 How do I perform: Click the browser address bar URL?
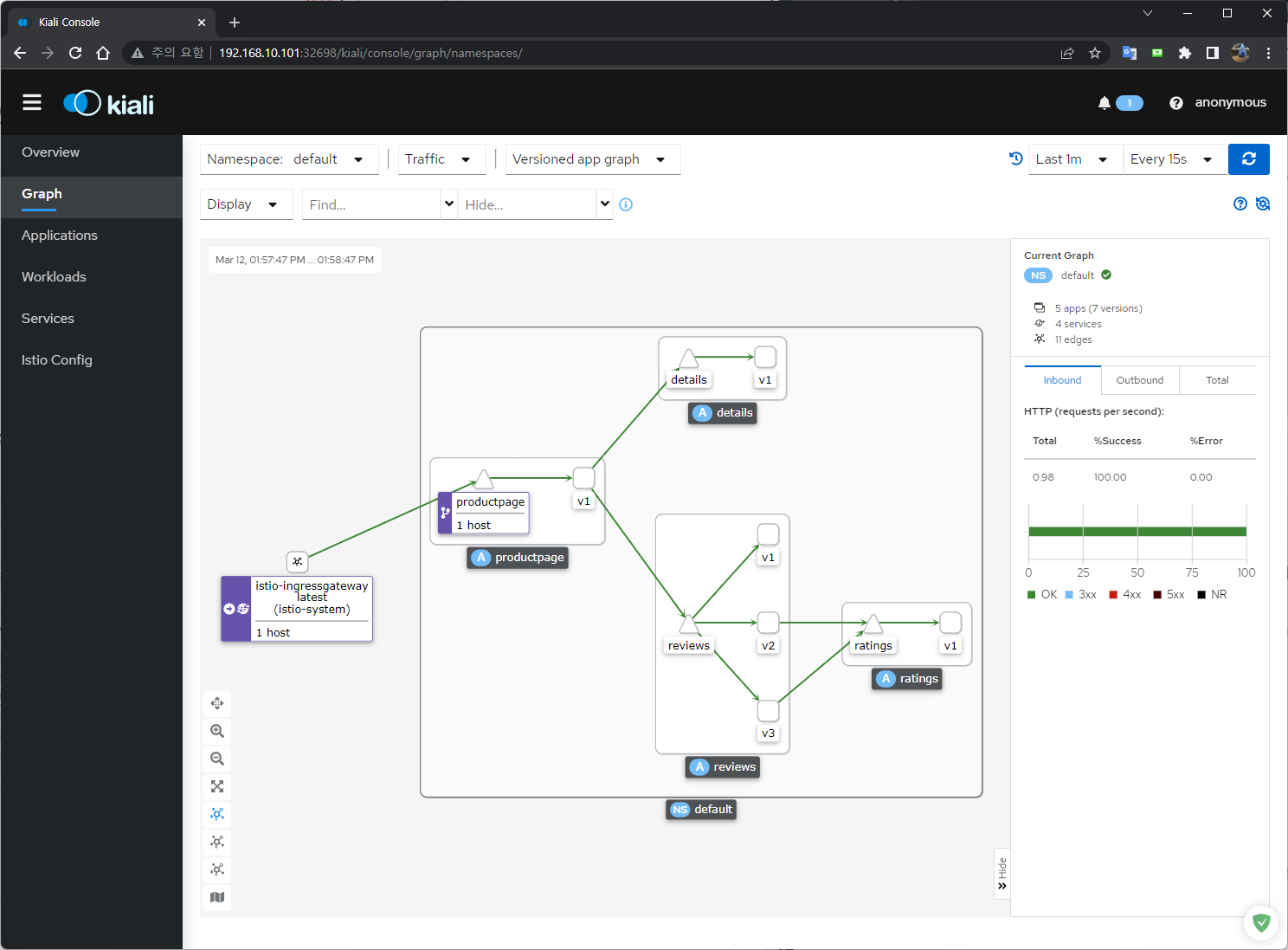pyautogui.click(x=370, y=53)
